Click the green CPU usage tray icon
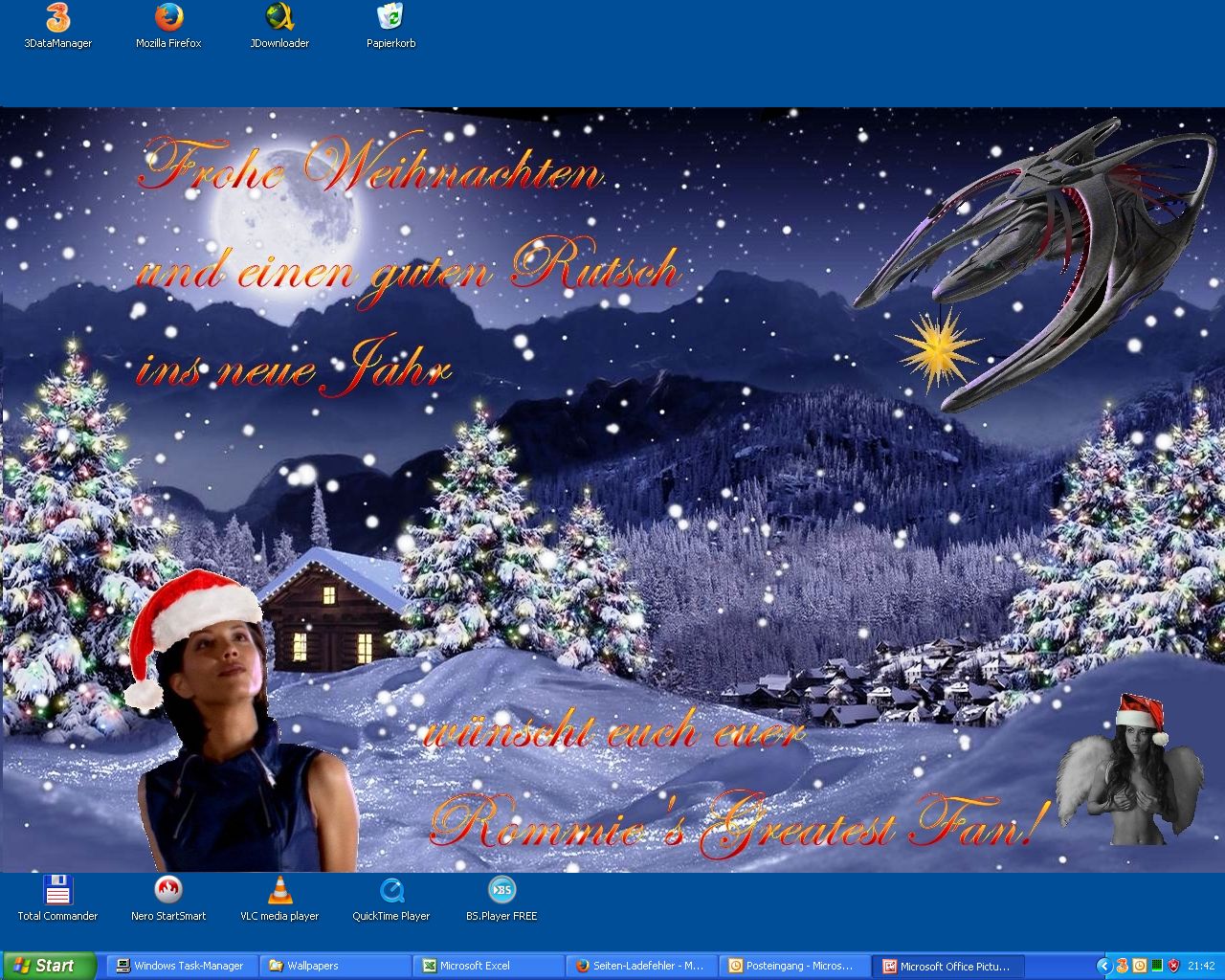Screen dimensions: 1225x980 (1156, 966)
